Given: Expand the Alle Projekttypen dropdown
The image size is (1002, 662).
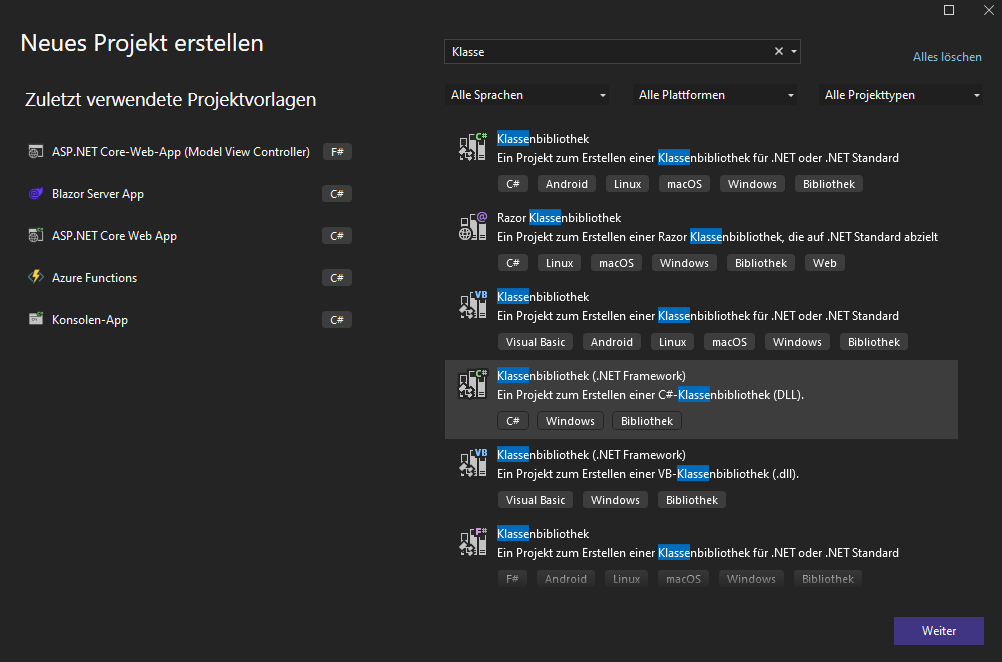Looking at the screenshot, I should point(902,95).
